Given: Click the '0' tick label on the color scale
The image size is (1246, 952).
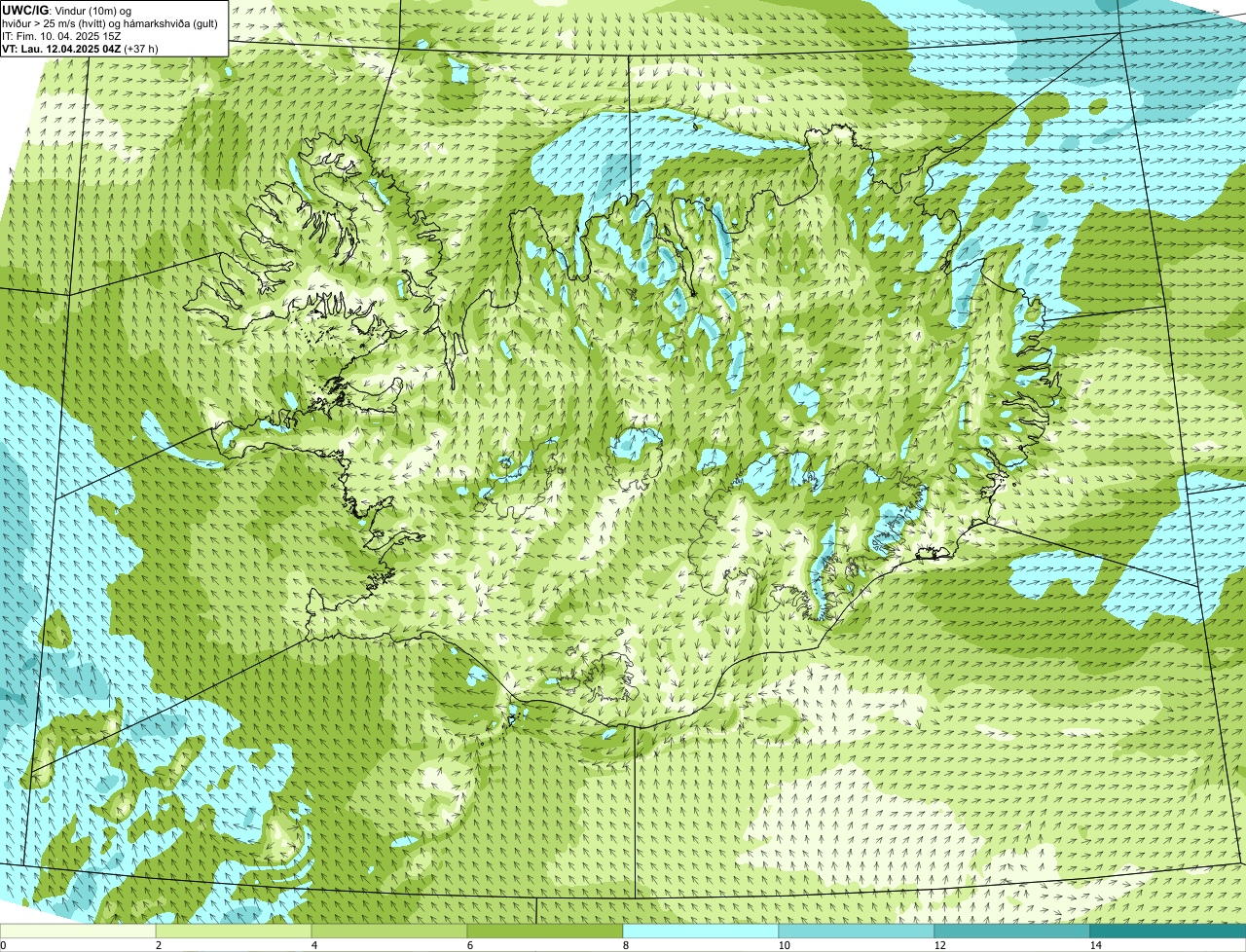Looking at the screenshot, I should pyautogui.click(x=3, y=945).
